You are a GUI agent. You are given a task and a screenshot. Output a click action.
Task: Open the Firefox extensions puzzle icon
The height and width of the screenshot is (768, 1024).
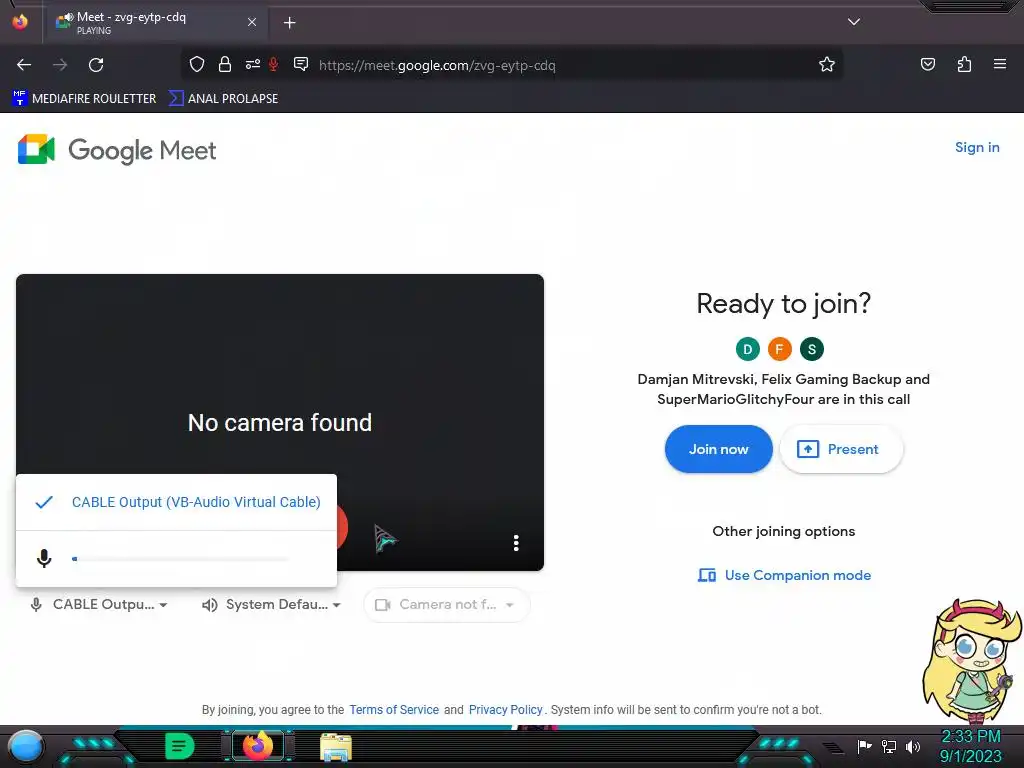964,64
